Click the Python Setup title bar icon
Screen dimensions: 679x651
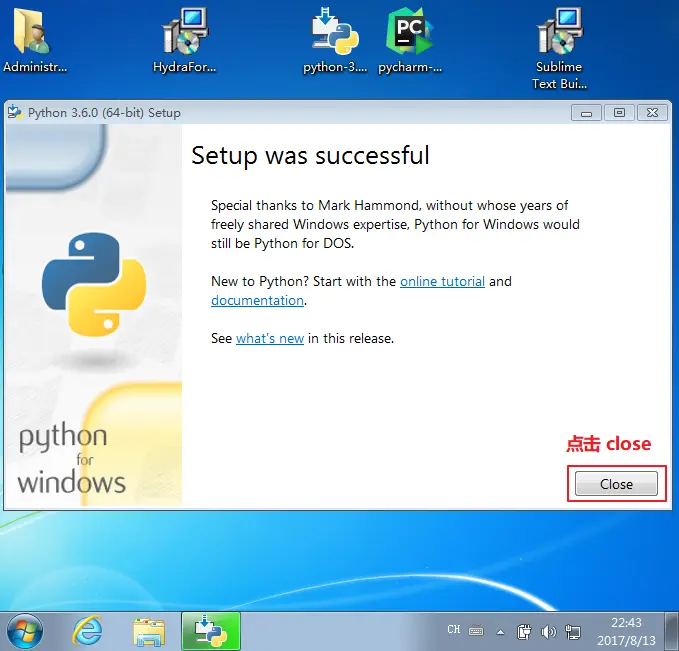click(15, 112)
